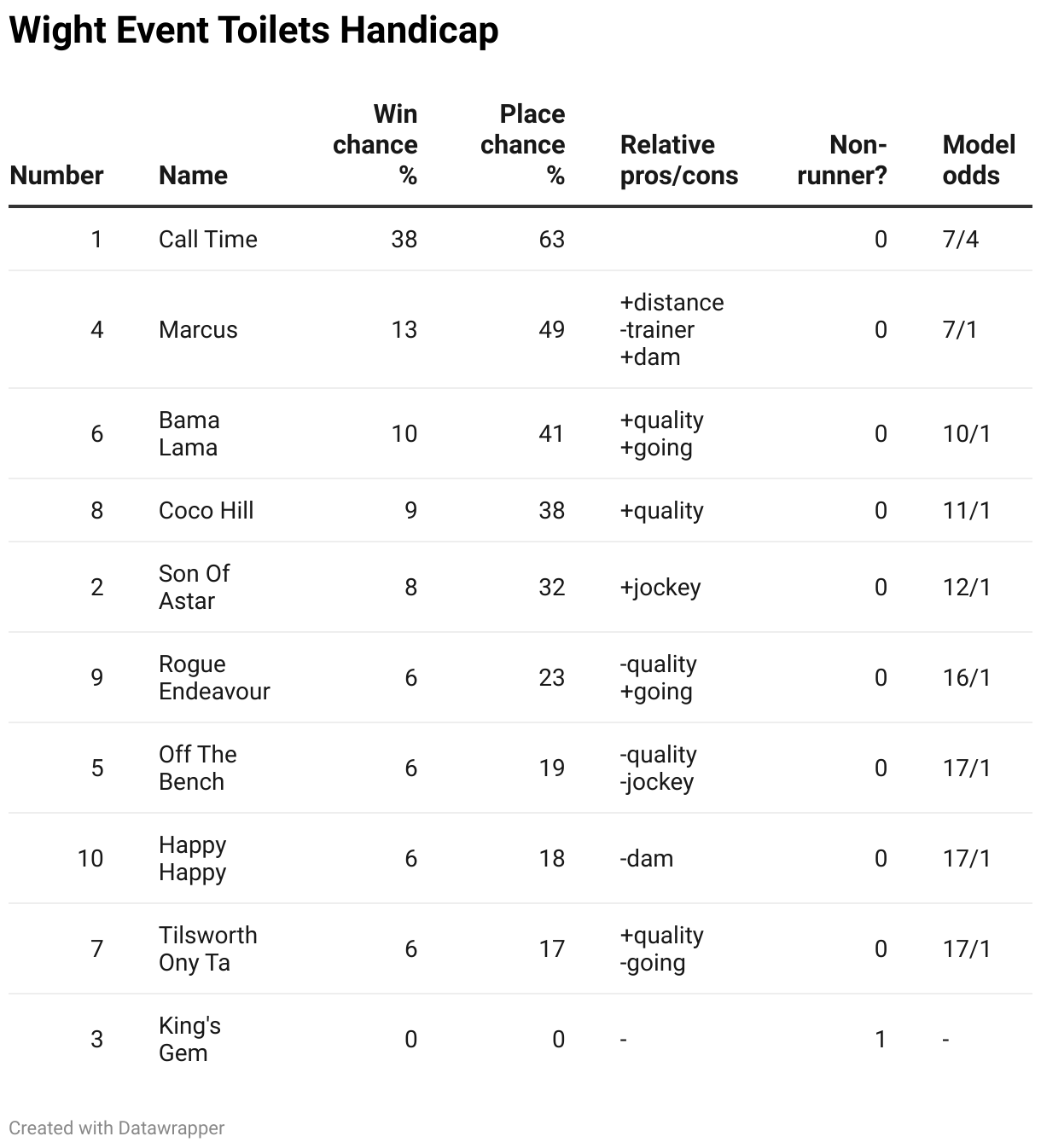Viewport: 1041px width, 1148px height.
Task: Click Tilsworth Ony Ta name cell
Action: (x=208, y=948)
